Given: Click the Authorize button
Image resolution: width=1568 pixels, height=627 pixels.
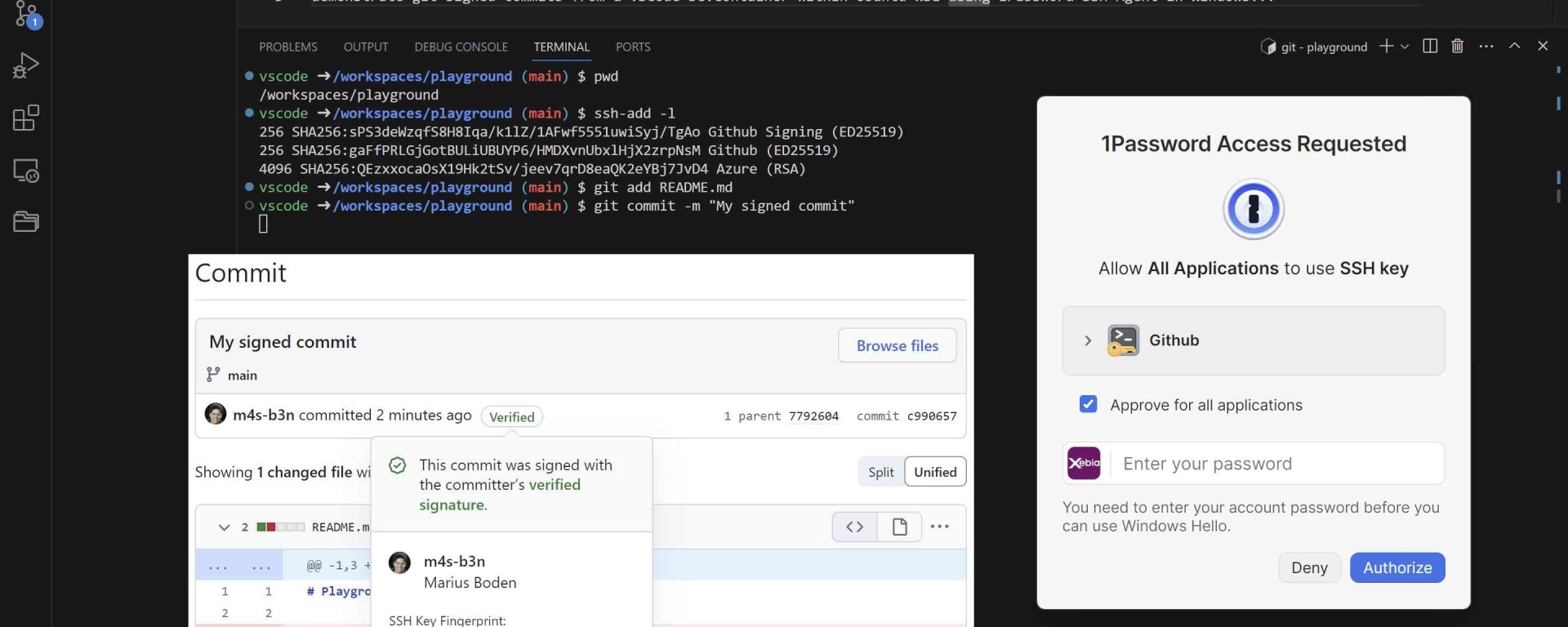Looking at the screenshot, I should (1396, 568).
